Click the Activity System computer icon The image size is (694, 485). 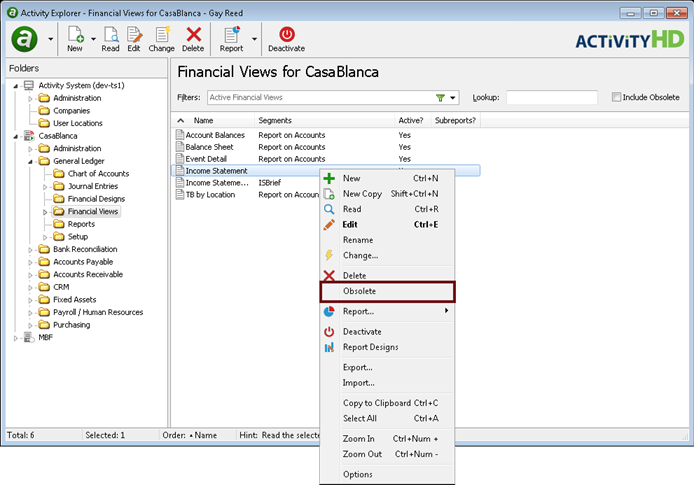tap(29, 85)
